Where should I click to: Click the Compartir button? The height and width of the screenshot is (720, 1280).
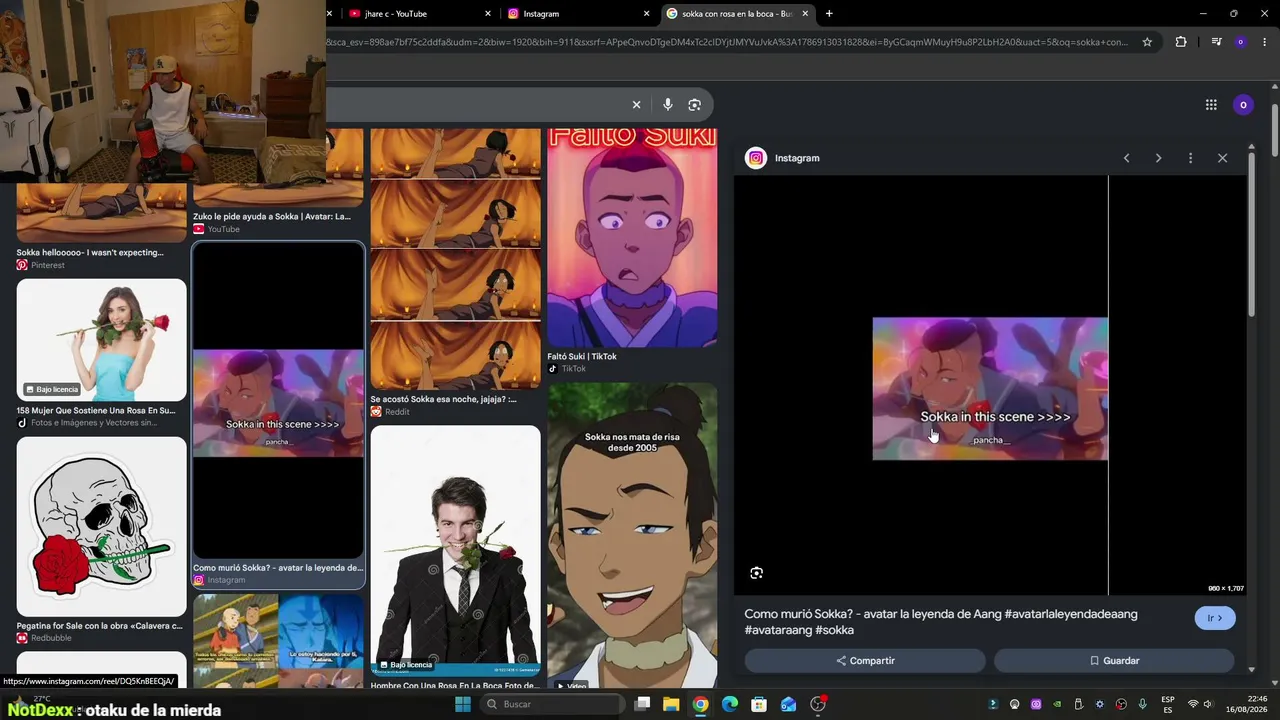coord(865,661)
